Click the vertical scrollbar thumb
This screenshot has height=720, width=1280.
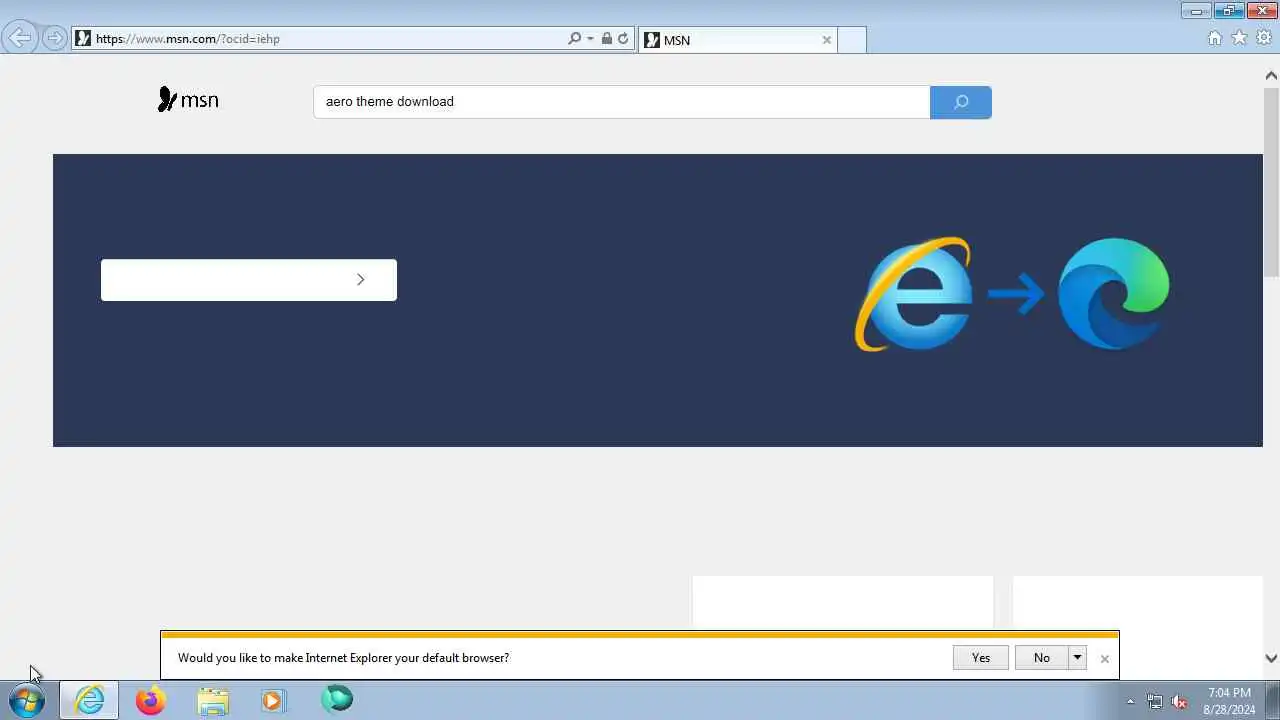coord(1271,180)
